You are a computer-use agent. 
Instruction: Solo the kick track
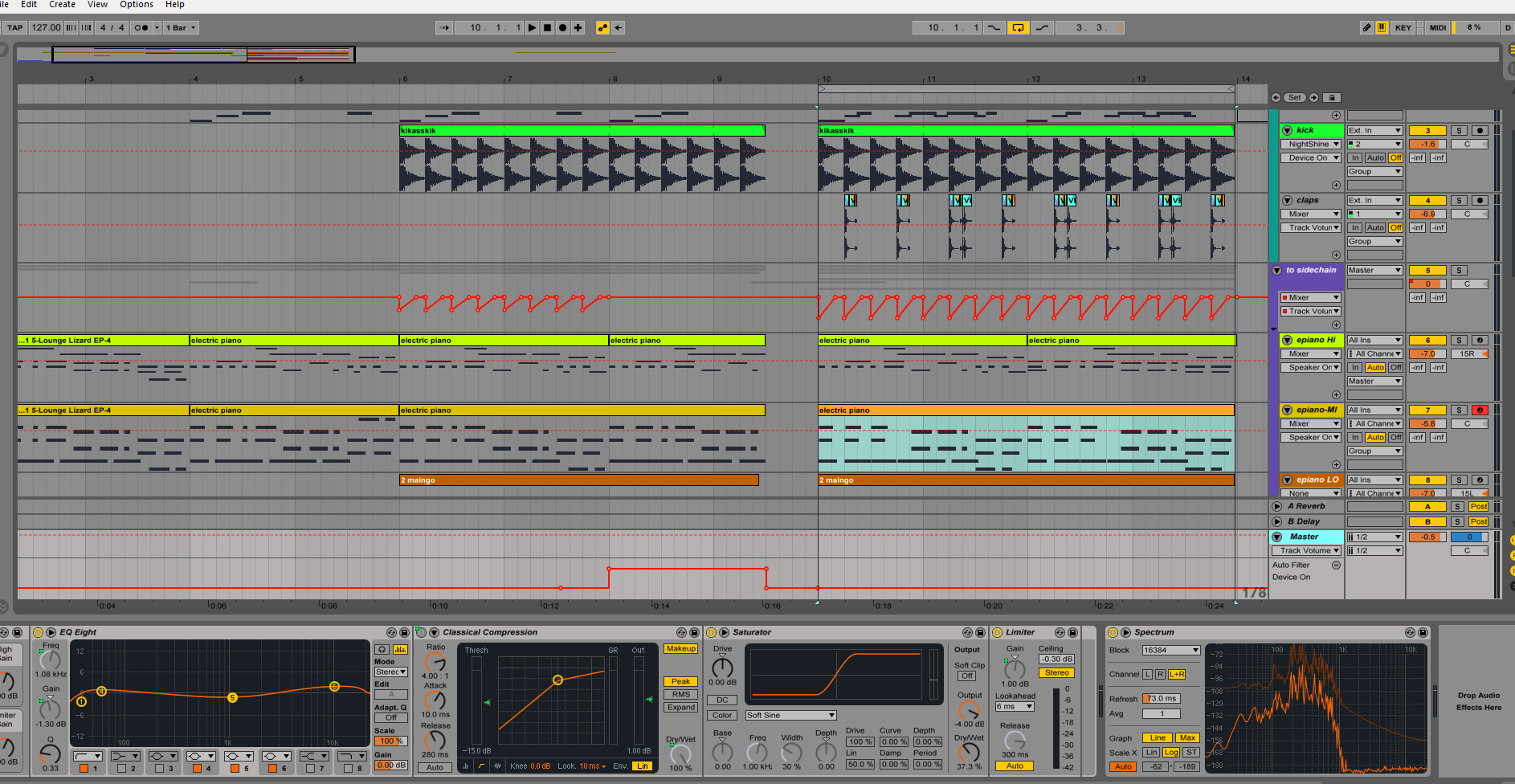tap(1459, 130)
